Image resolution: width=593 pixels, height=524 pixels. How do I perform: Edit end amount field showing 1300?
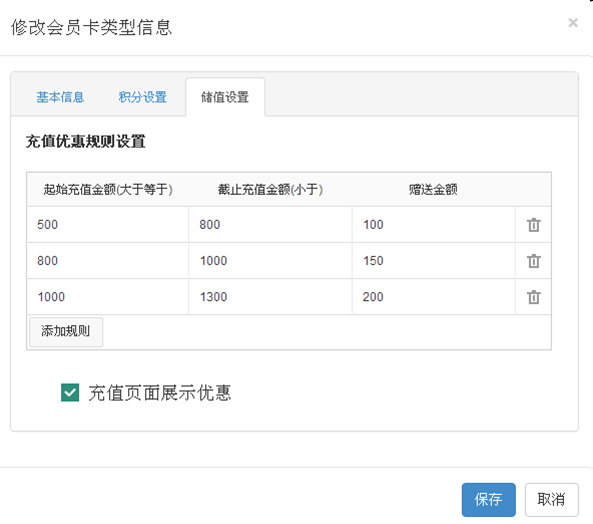[x=270, y=297]
